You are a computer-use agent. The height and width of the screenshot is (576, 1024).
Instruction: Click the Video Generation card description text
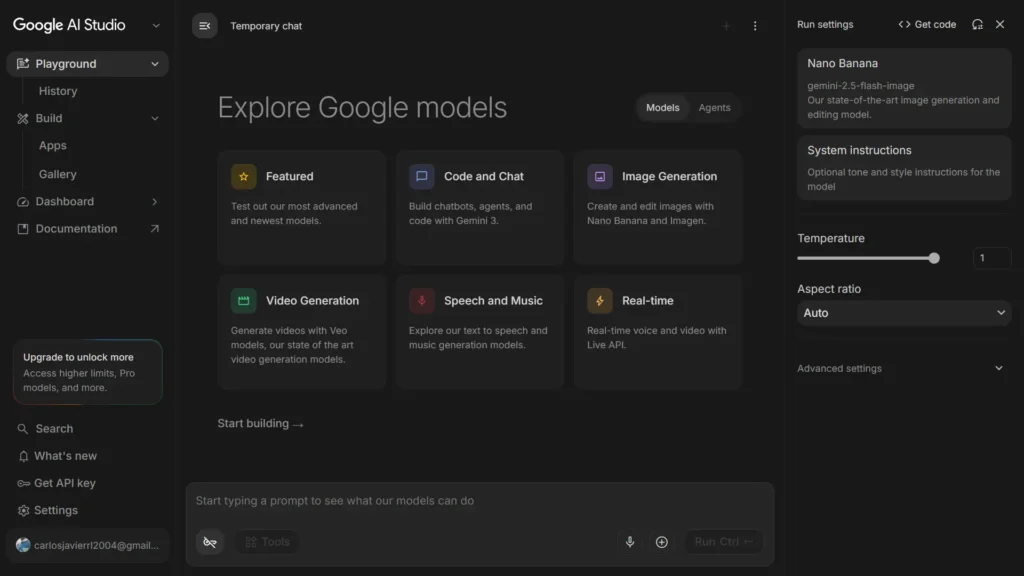292,345
